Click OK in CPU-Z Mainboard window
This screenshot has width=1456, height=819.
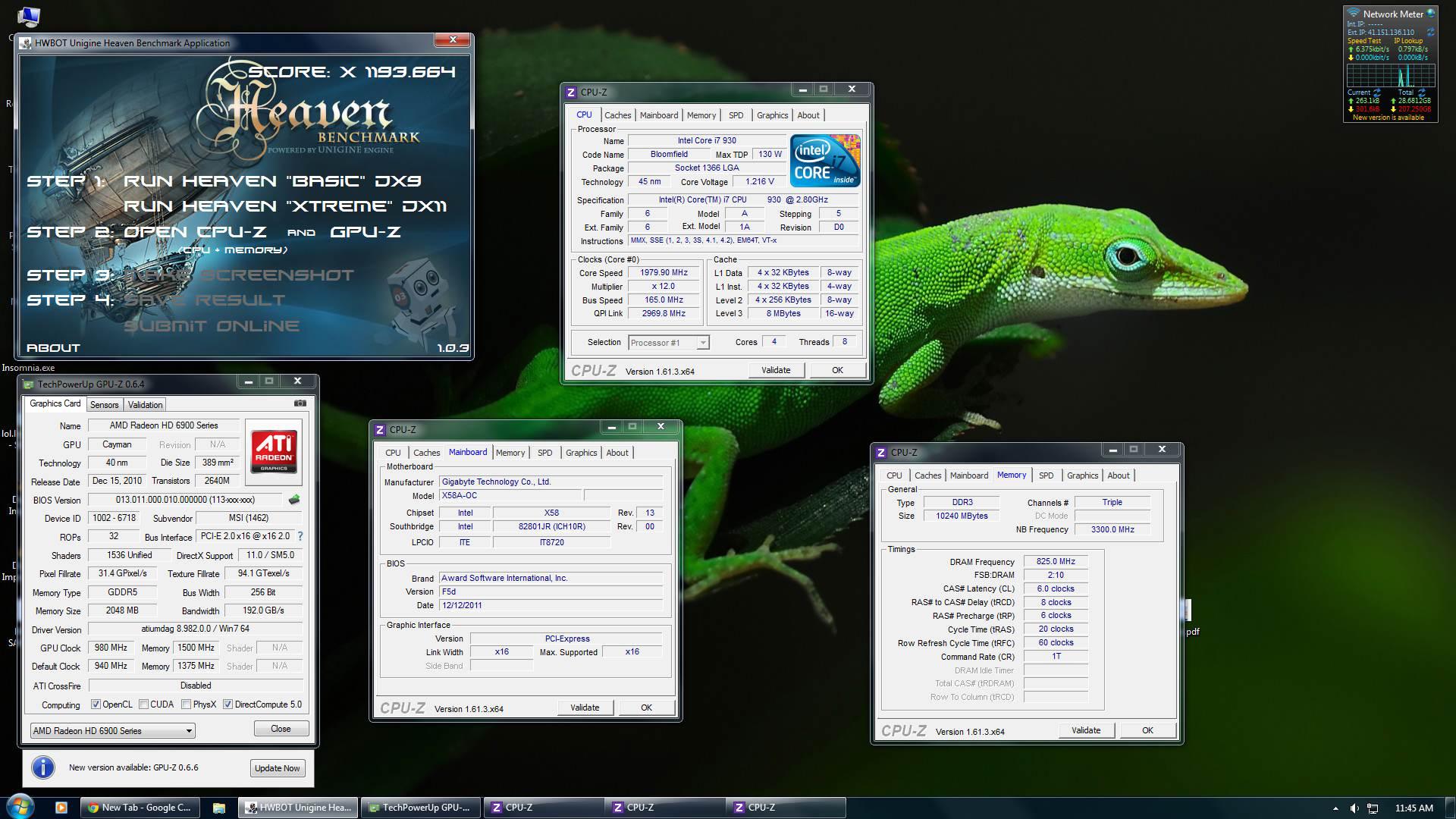point(646,708)
